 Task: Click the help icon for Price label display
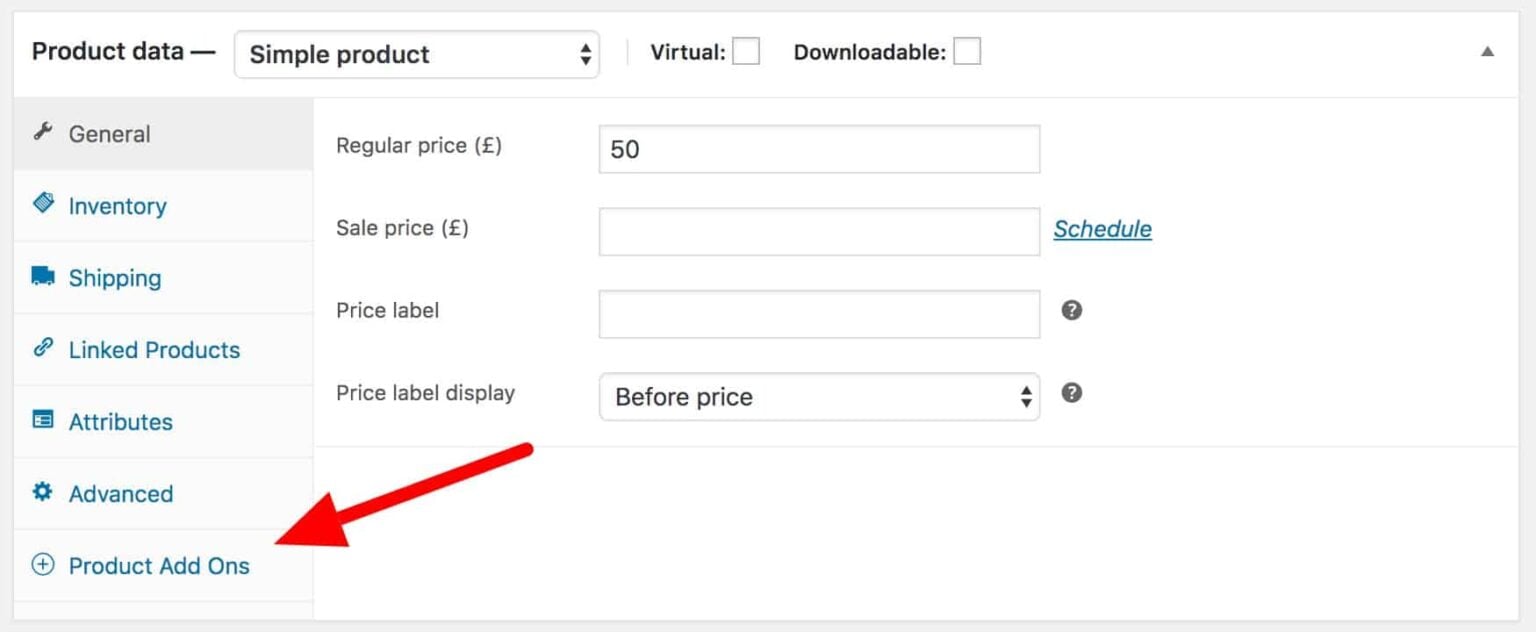[1071, 393]
